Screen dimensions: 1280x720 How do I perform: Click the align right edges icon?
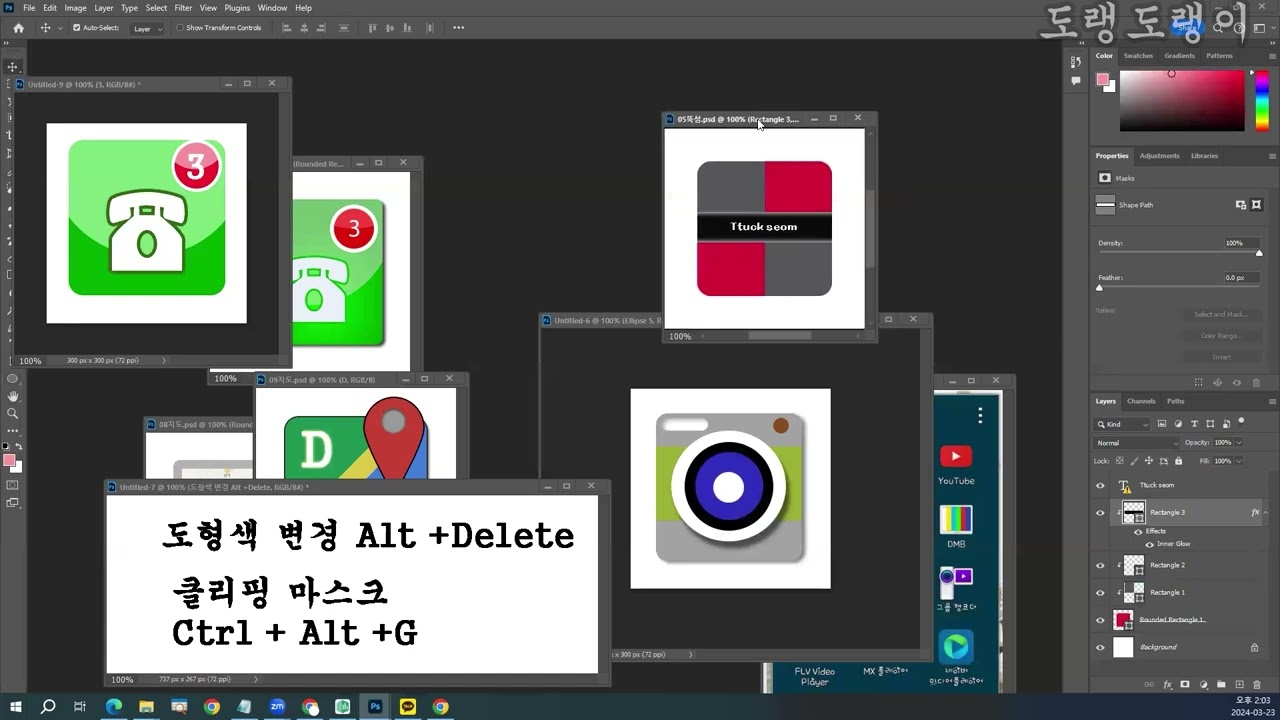323,28
